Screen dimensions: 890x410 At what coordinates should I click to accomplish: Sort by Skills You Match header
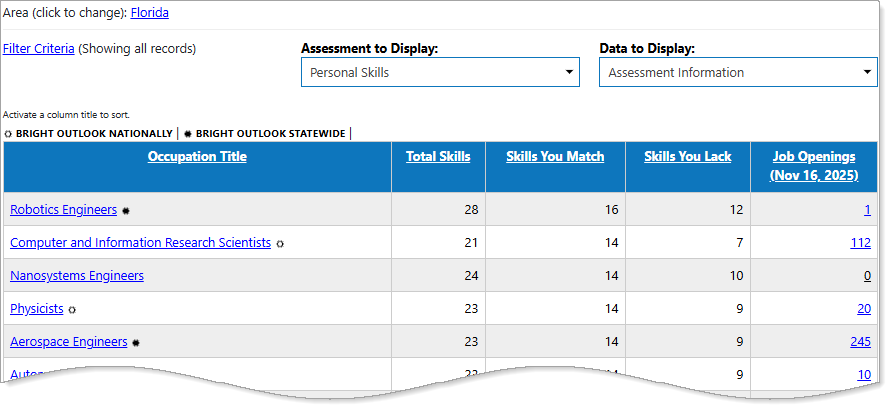(555, 156)
